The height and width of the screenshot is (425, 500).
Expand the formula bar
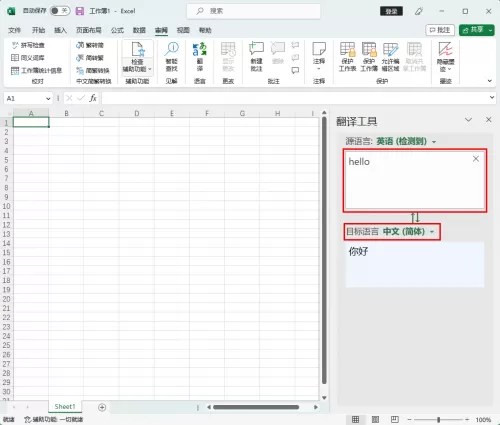(492, 97)
